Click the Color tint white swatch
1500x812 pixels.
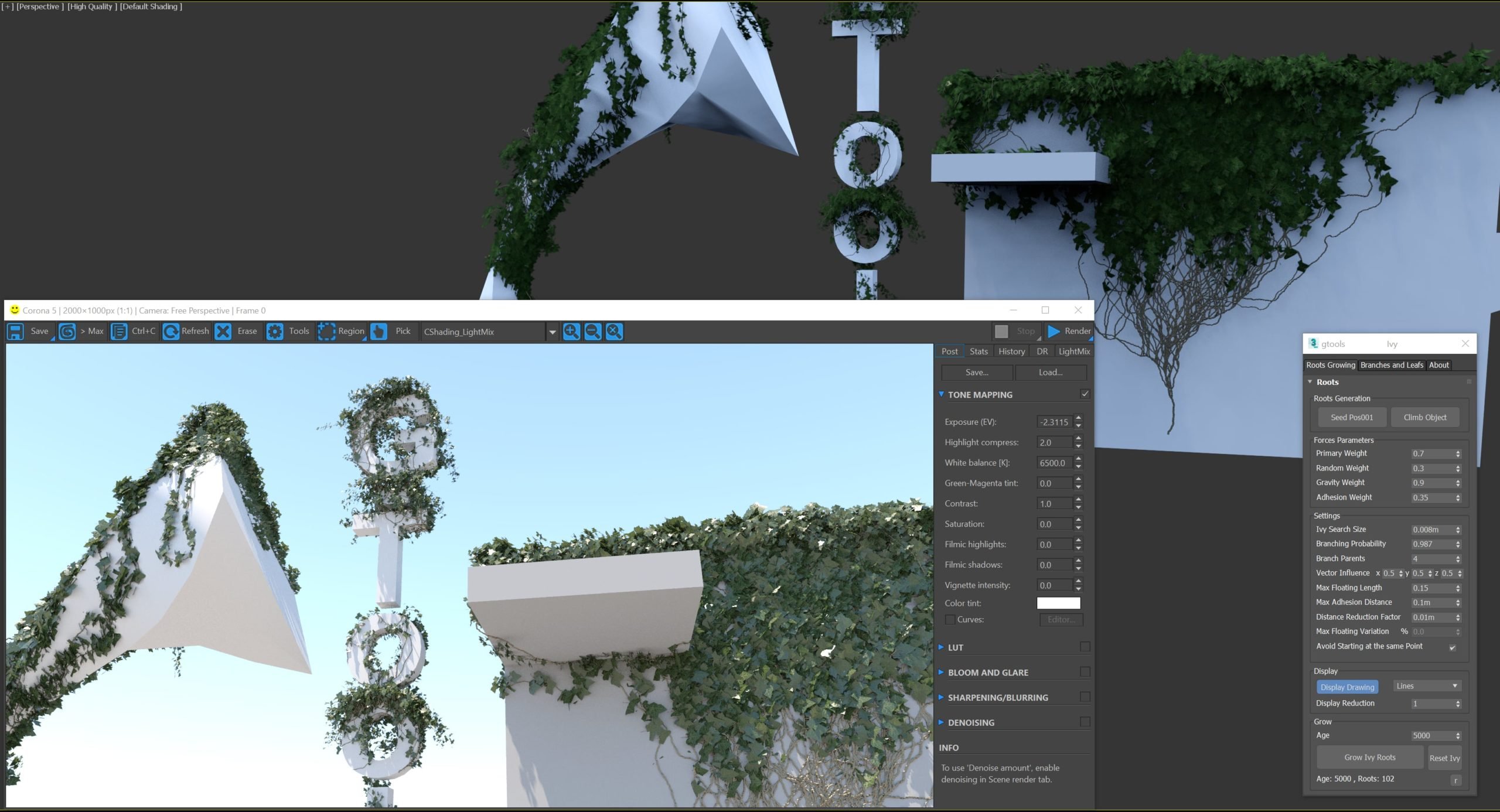[1058, 603]
